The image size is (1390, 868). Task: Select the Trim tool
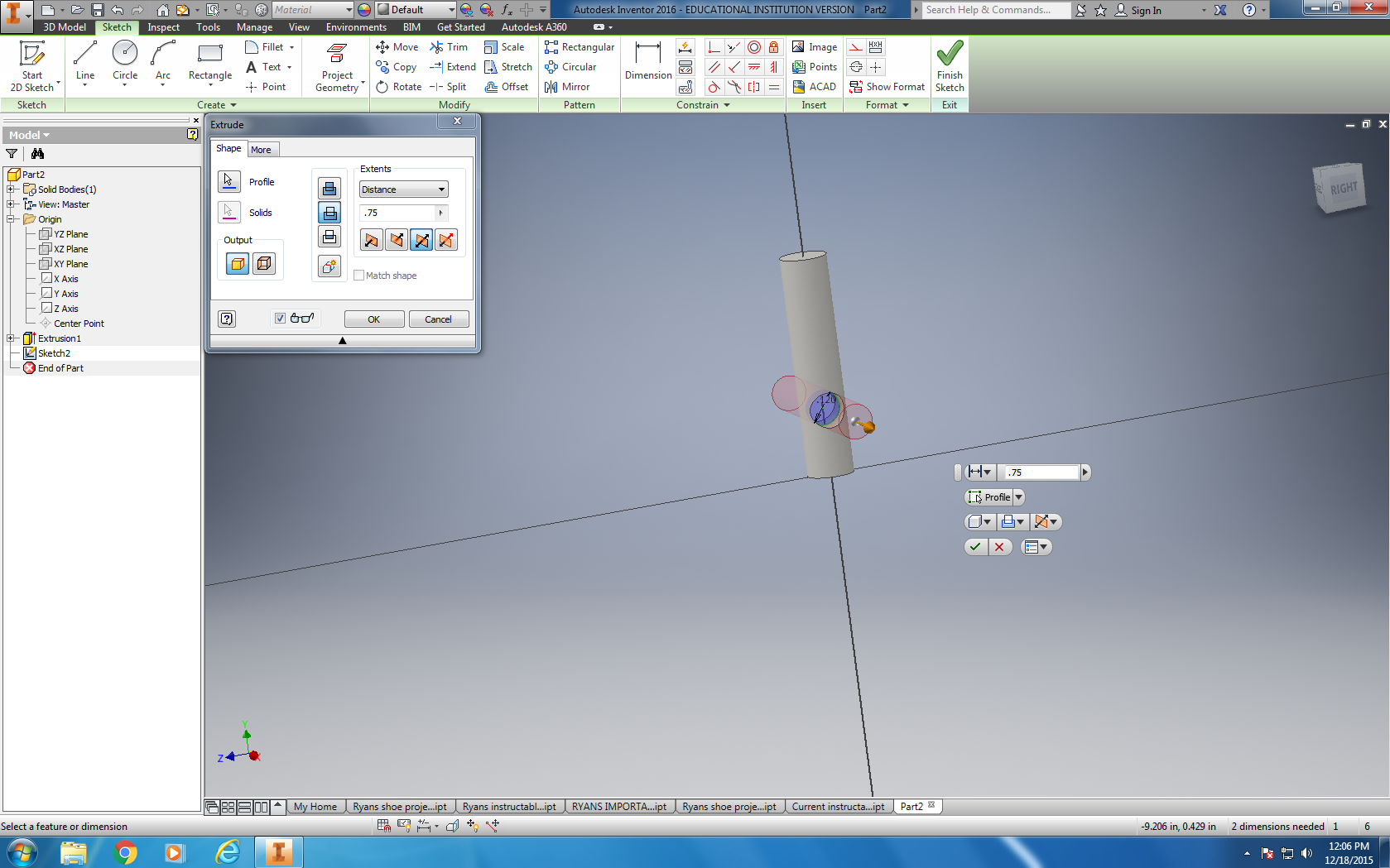point(449,47)
